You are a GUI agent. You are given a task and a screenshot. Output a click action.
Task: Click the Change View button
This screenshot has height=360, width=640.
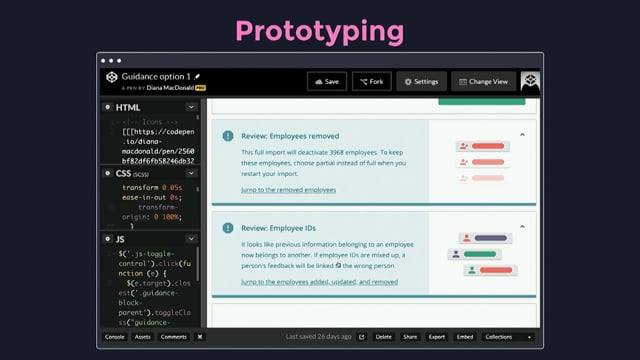click(483, 82)
